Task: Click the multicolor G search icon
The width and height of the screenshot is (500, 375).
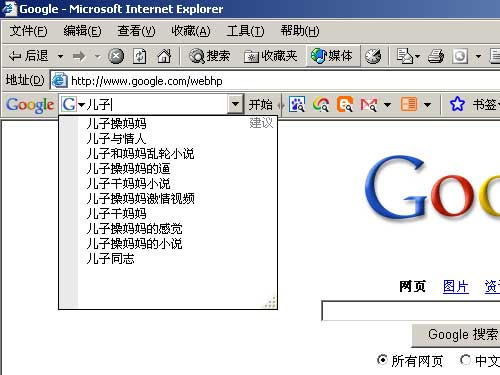Action: tap(321, 104)
